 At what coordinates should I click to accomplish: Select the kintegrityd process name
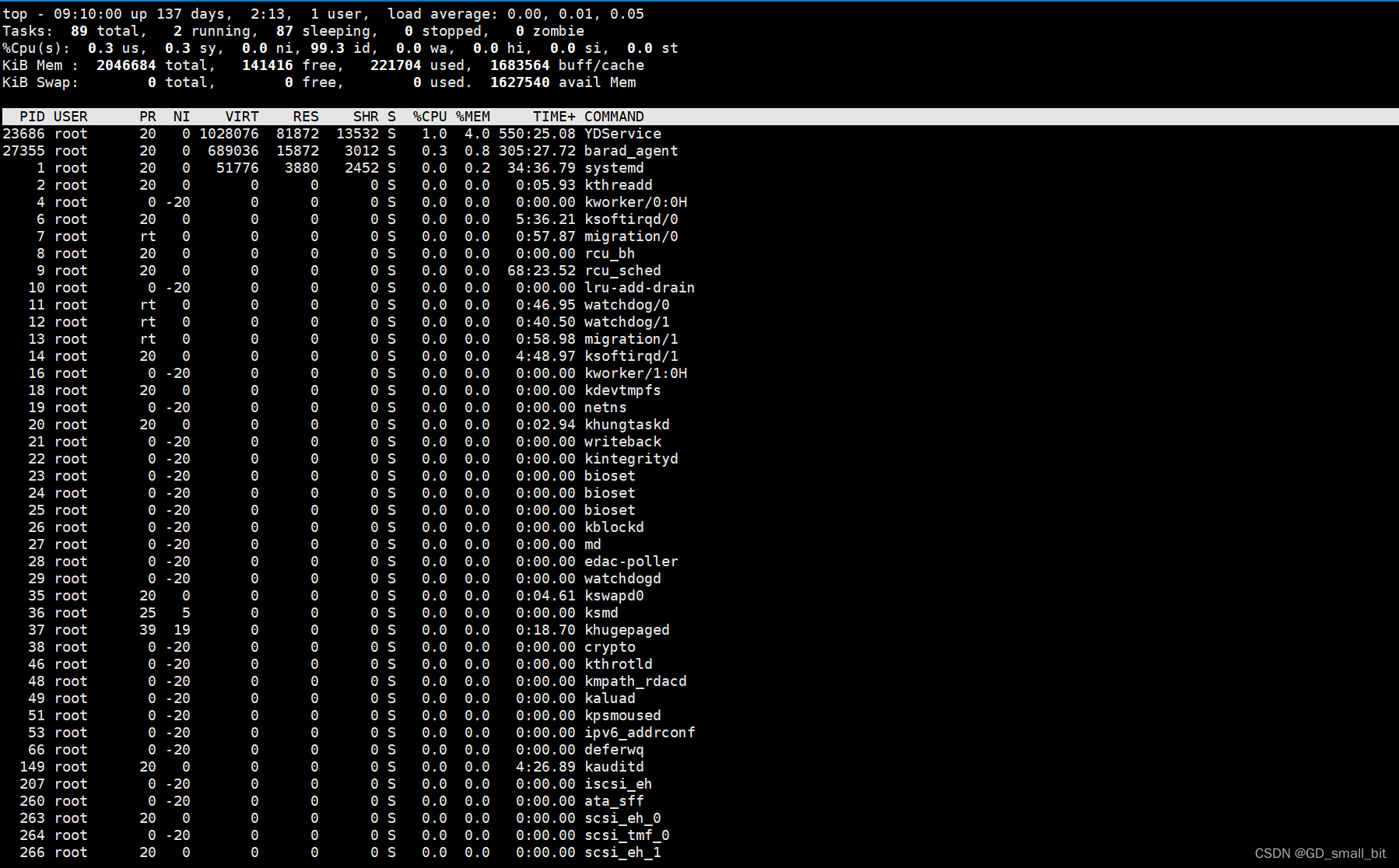point(631,459)
